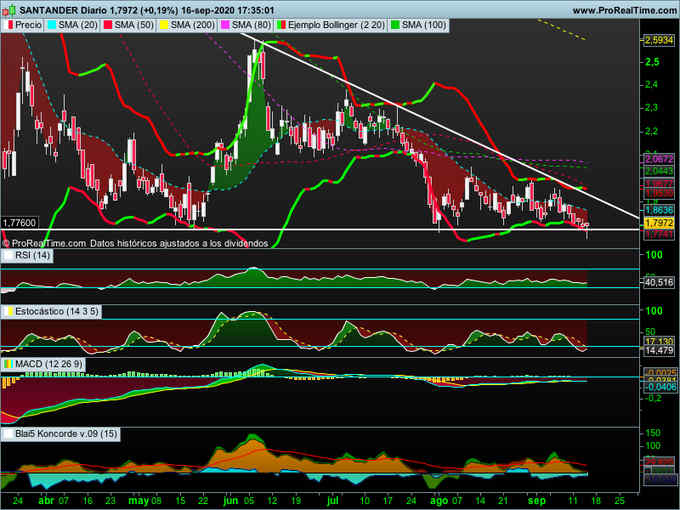This screenshot has height=510, width=680.
Task: Click the Estocástico yellow-white icon
Action: click(8, 311)
